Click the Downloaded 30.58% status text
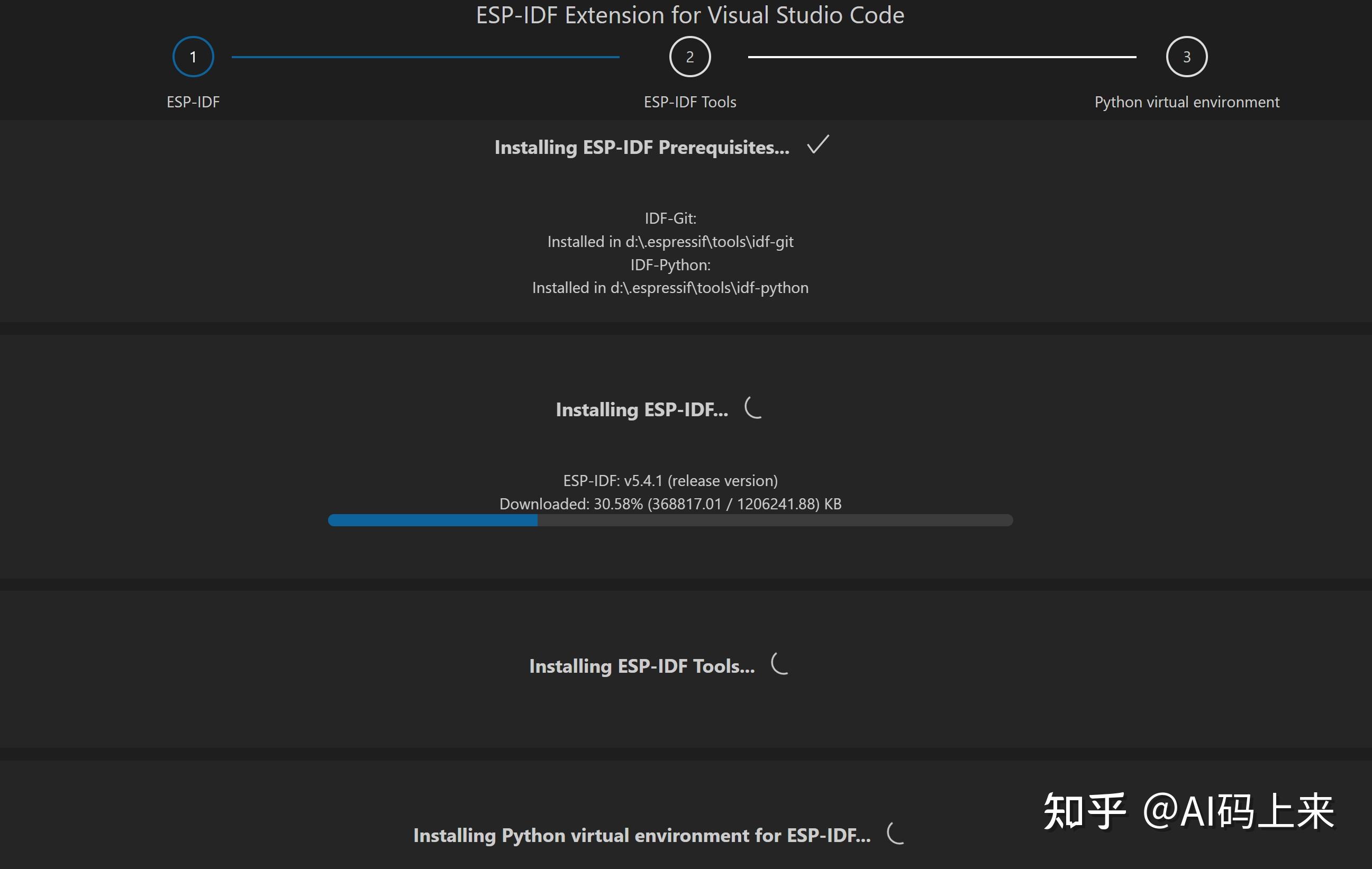Screen dimensions: 1372x869 tap(670, 504)
